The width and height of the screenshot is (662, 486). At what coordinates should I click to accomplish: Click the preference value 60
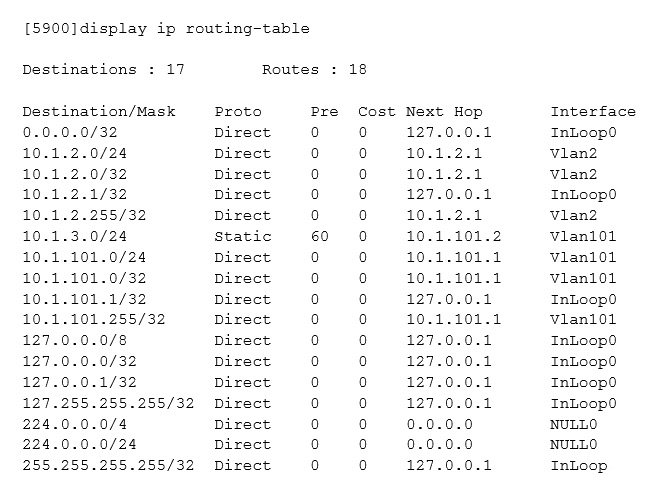point(319,236)
